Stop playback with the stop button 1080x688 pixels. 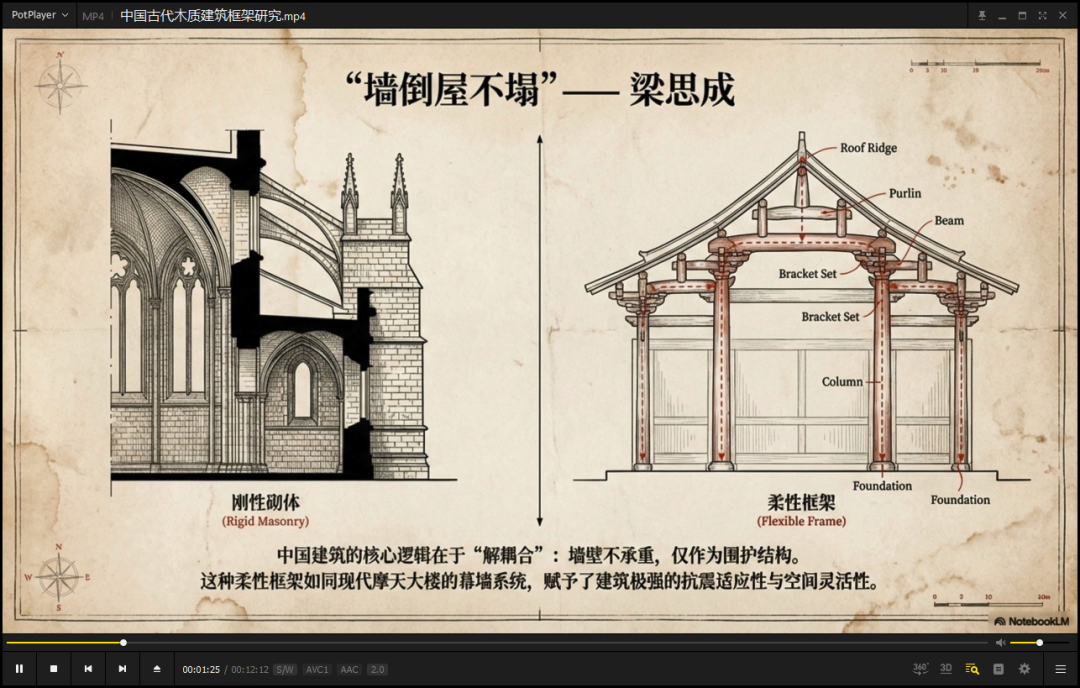tap(54, 669)
